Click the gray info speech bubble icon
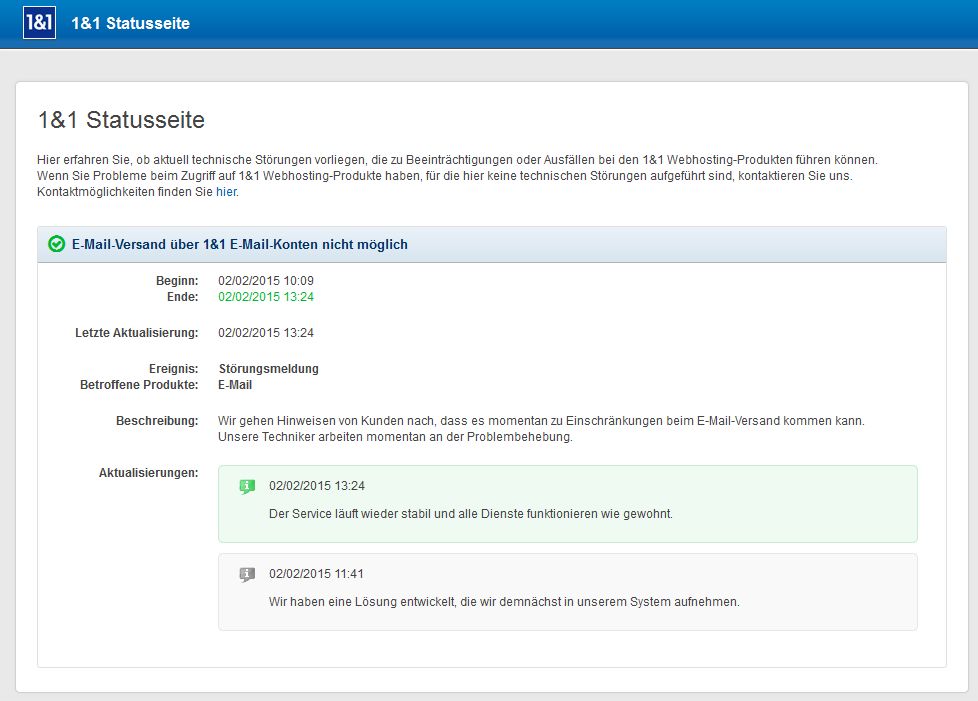978x701 pixels. click(247, 574)
